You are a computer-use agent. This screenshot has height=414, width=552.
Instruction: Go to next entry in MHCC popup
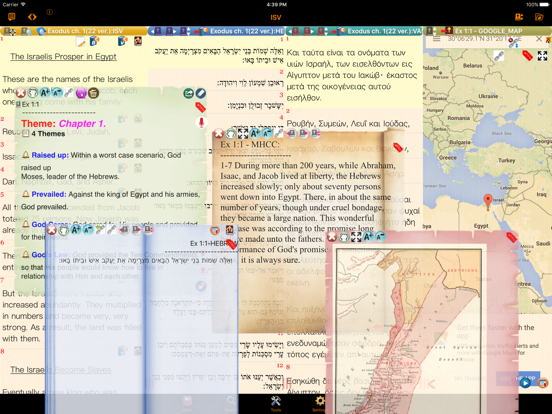click(x=303, y=133)
